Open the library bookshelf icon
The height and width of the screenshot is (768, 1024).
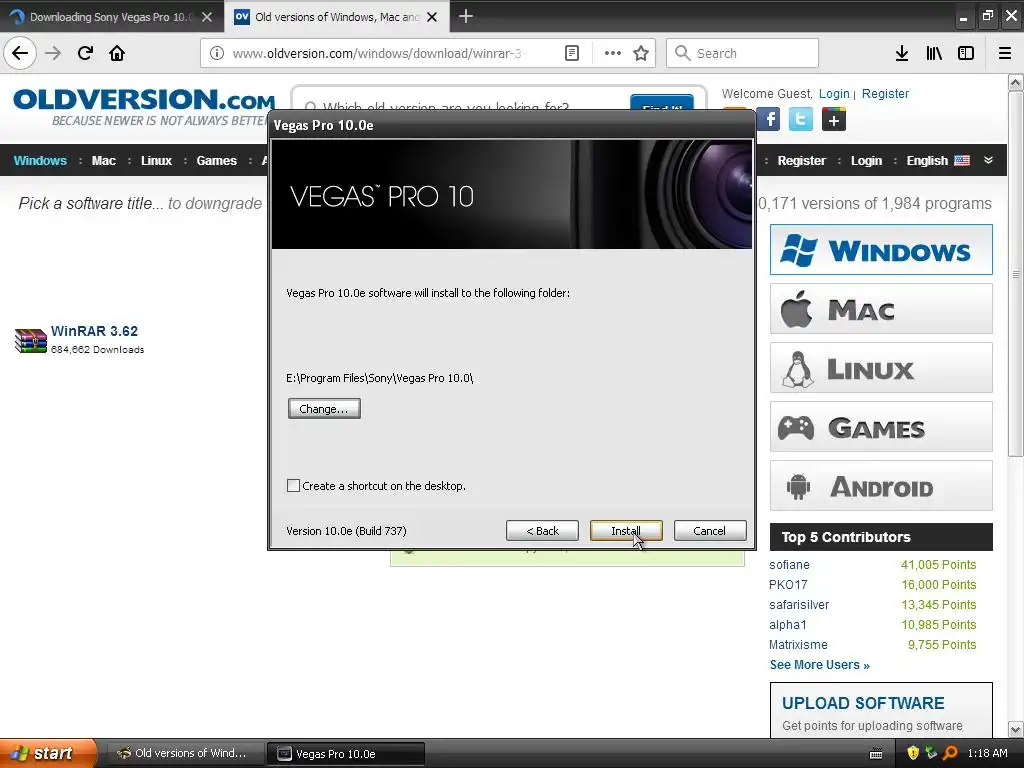tap(934, 53)
